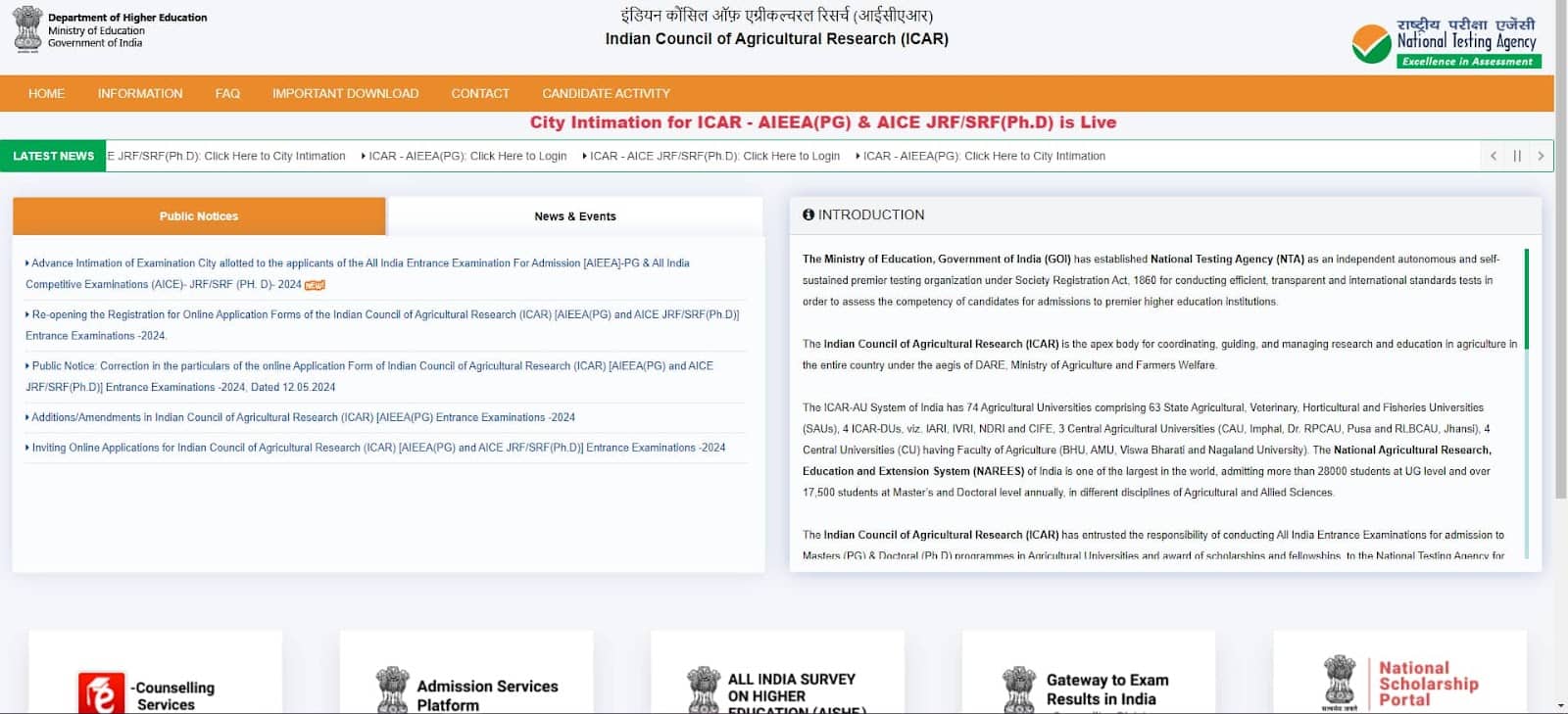Open Inviting Online Applications notice link
The image size is (1568, 714).
(x=375, y=448)
